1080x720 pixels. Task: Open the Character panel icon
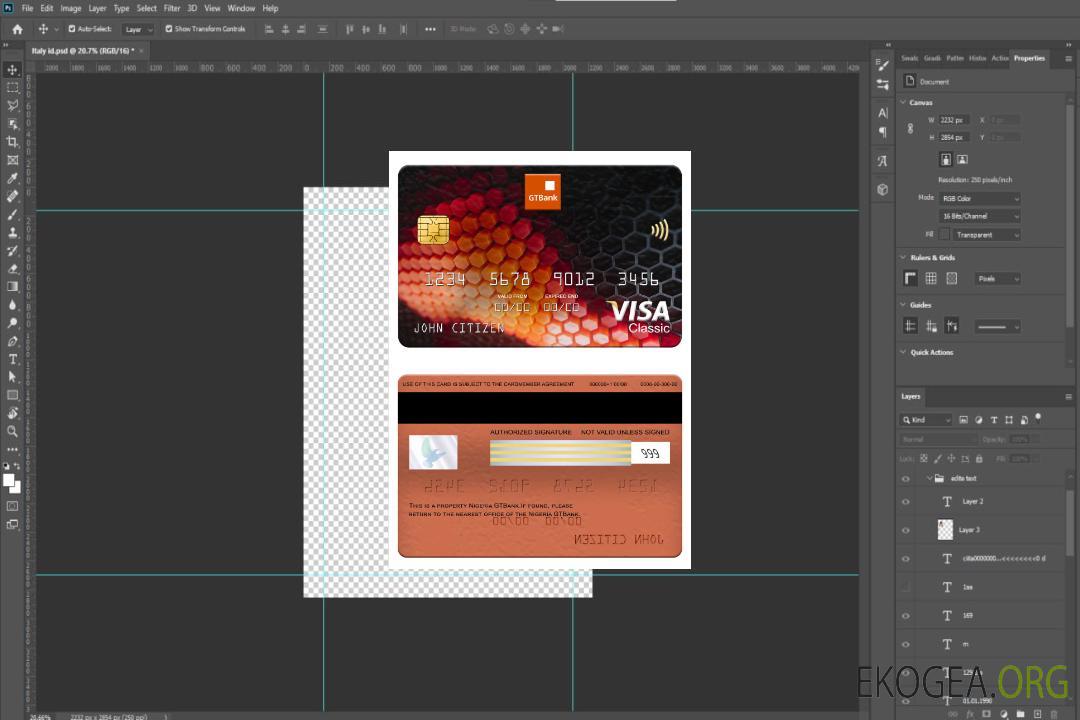click(x=883, y=113)
